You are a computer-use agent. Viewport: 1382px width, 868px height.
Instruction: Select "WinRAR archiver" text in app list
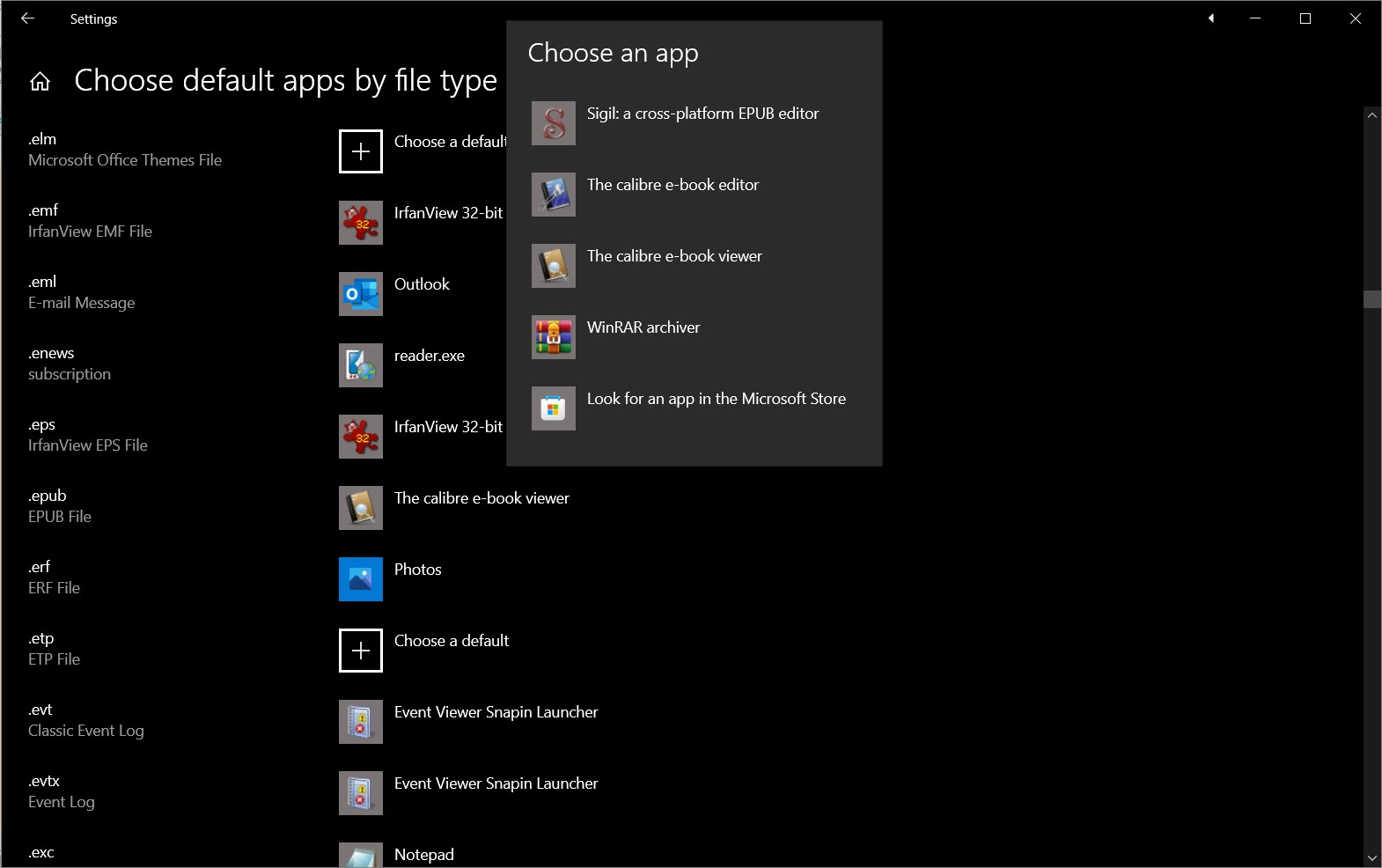[x=643, y=327]
